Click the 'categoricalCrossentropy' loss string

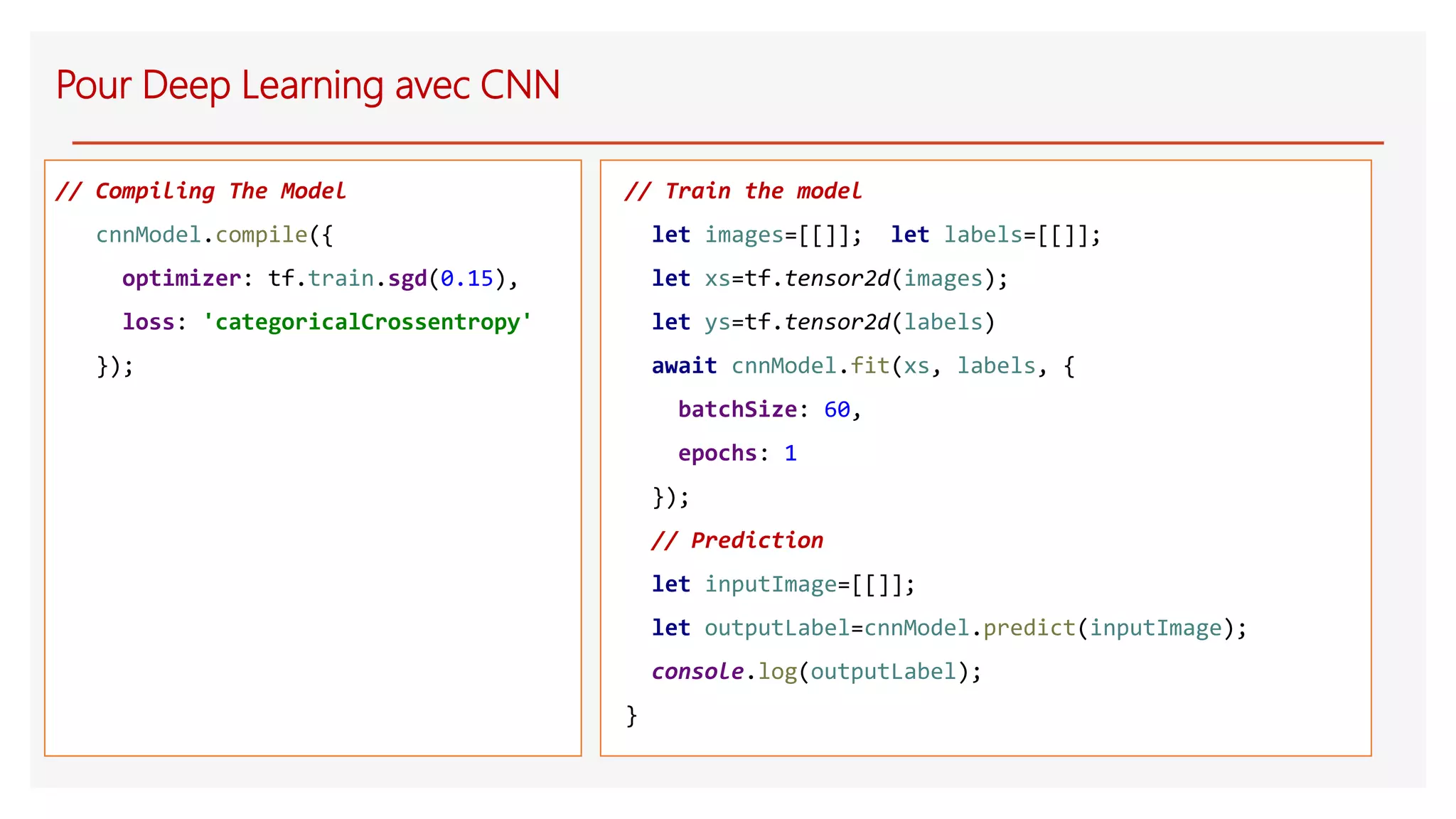tap(367, 322)
